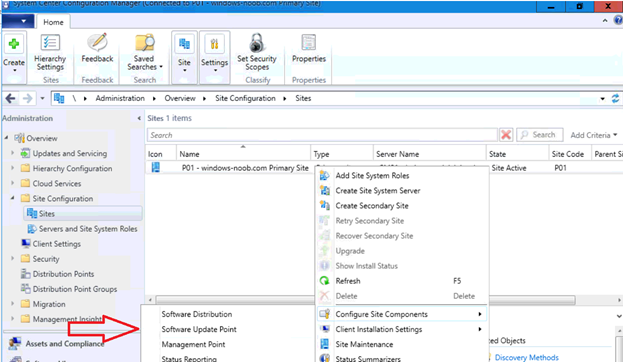This screenshot has height=362, width=623.
Task: Switch to the Home ribbon tab
Action: point(53,22)
